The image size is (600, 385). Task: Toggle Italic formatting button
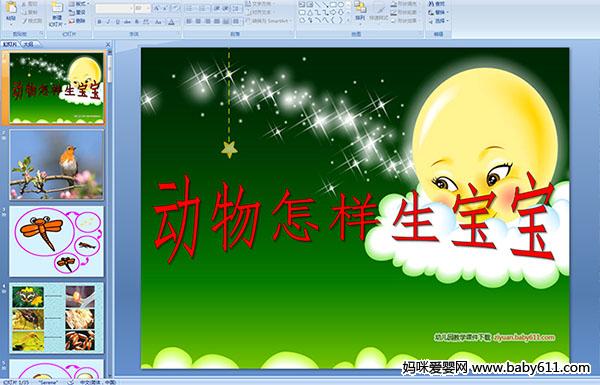tap(108, 22)
